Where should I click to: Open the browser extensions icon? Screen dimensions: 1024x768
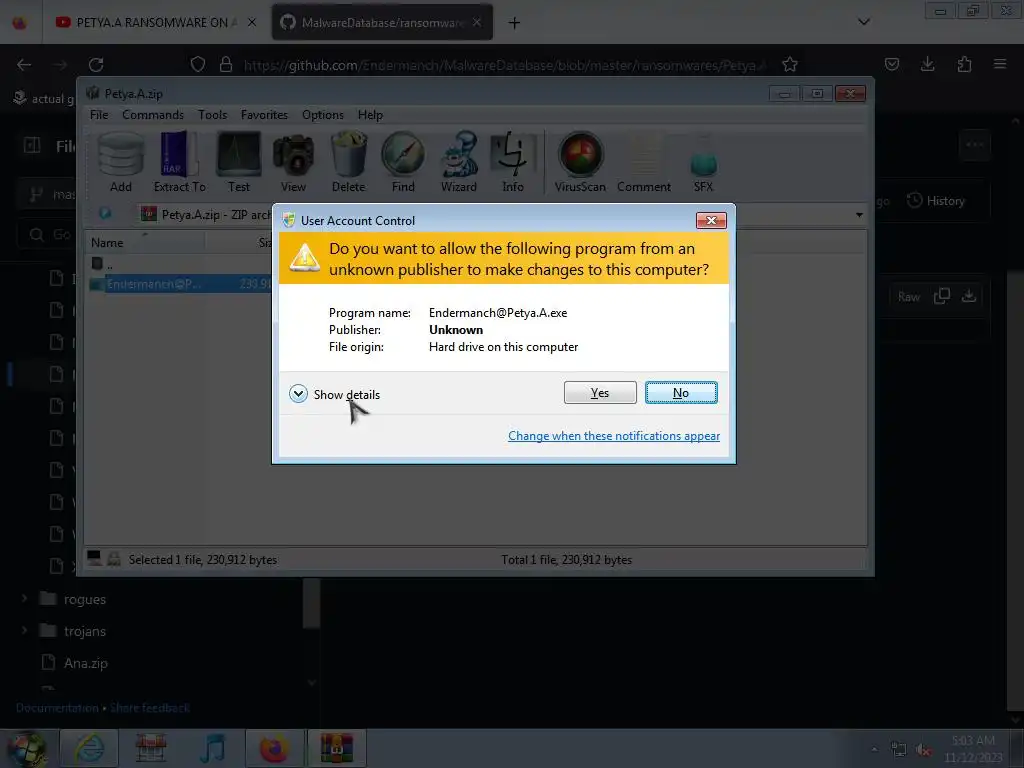coord(964,64)
